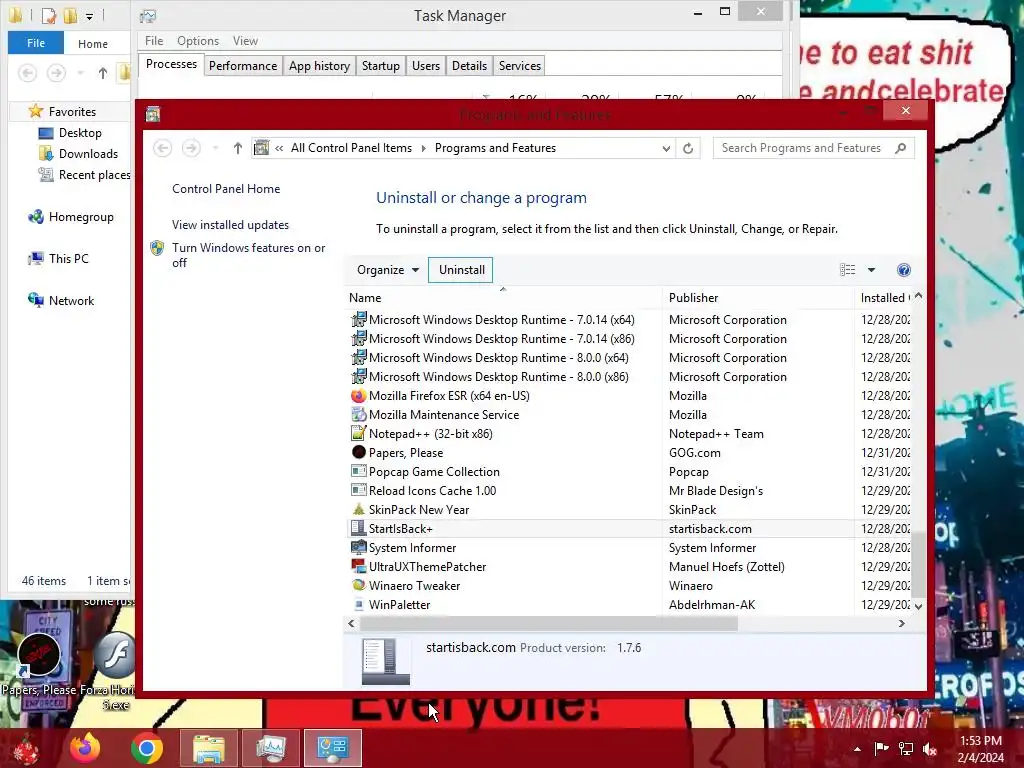
Task: Click the taskbar clock showing 1:53 PM
Action: [981, 748]
